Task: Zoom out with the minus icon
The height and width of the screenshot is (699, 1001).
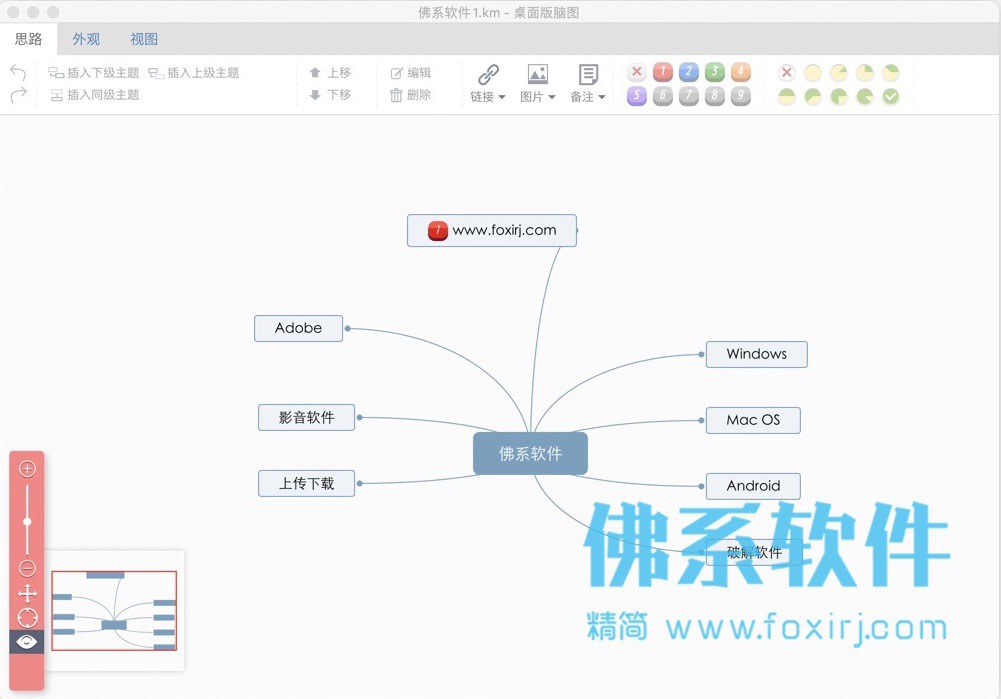Action: (27, 567)
